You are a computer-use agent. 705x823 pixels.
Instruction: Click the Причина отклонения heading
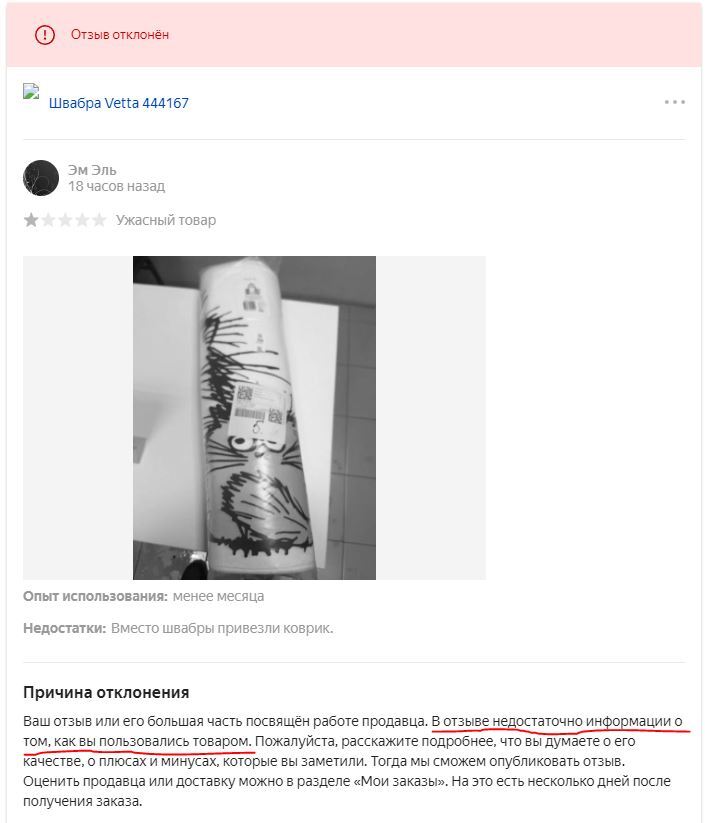pyautogui.click(x=106, y=693)
